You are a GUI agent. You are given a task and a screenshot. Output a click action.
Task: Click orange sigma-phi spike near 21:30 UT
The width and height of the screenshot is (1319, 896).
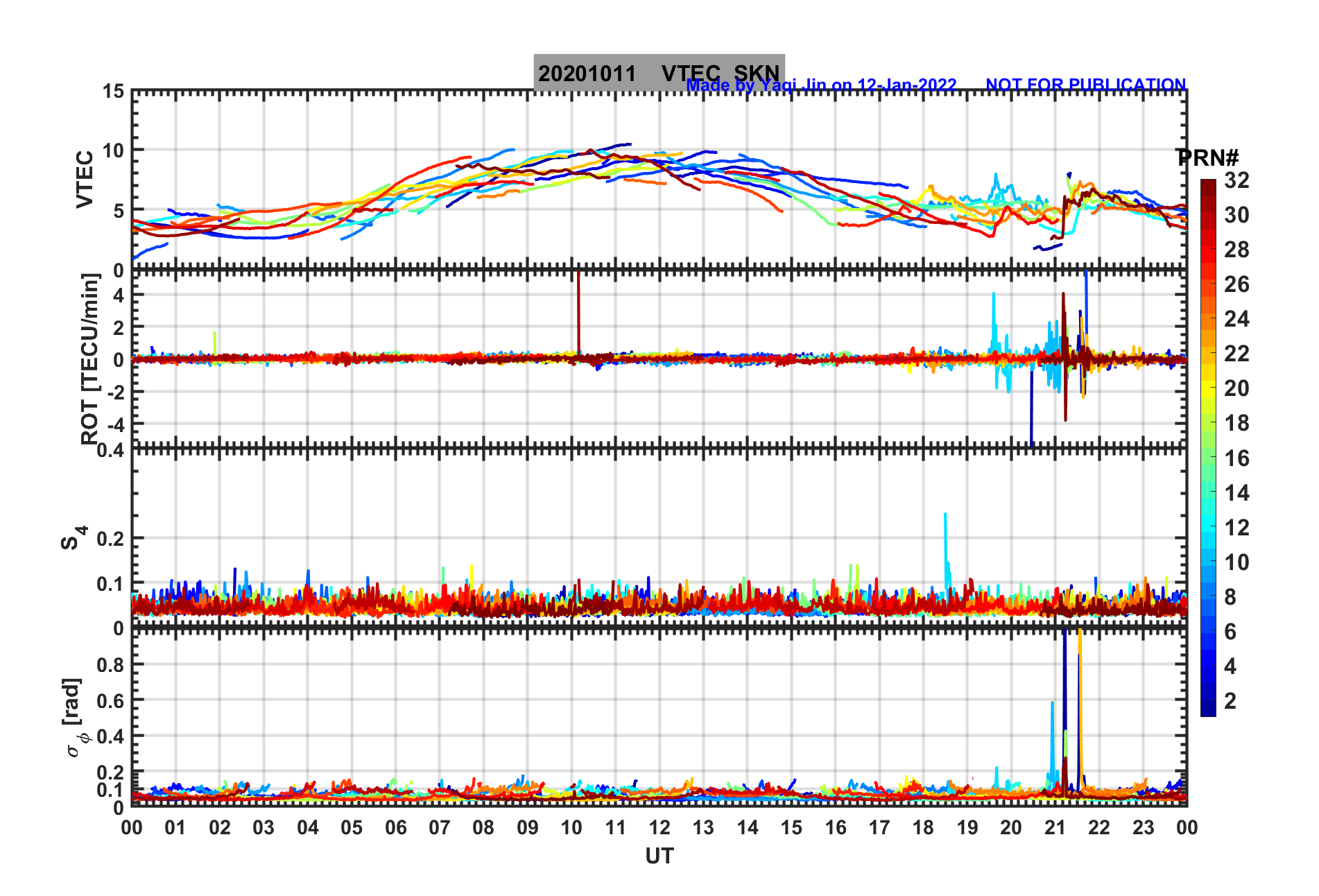point(1080,707)
